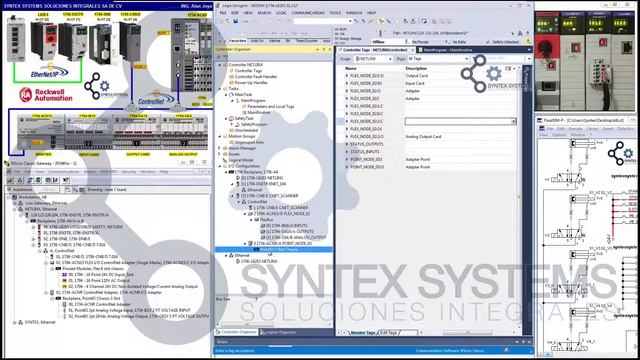Open the LOGIC menu in Logix Designer
Viewport: 640px width, 360px height.
click(281, 13)
